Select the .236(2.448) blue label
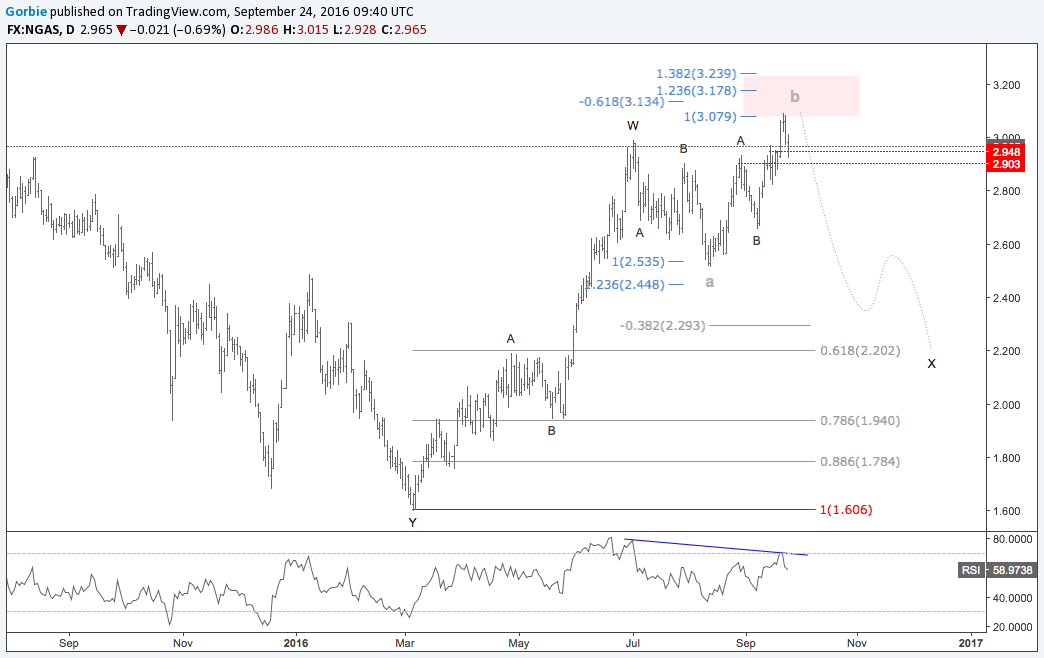The width and height of the screenshot is (1044, 658). coord(626,284)
